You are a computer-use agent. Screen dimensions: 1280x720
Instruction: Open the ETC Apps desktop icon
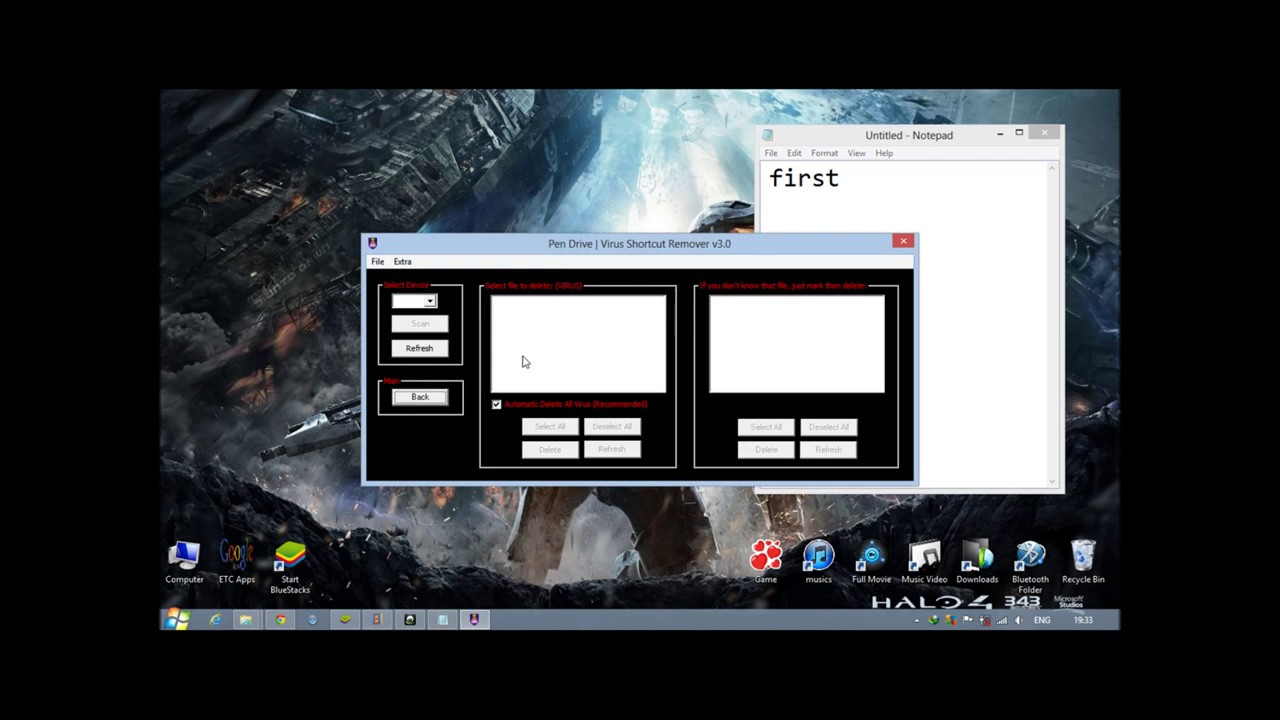(x=237, y=563)
